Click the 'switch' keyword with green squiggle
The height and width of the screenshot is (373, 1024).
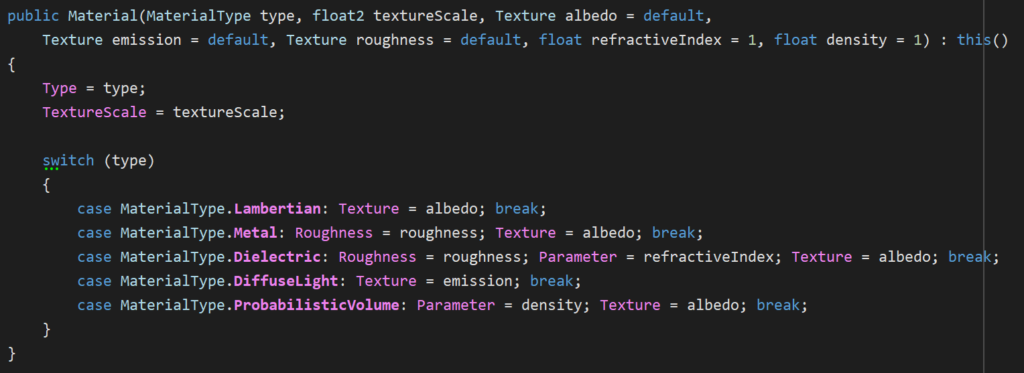[69, 161]
